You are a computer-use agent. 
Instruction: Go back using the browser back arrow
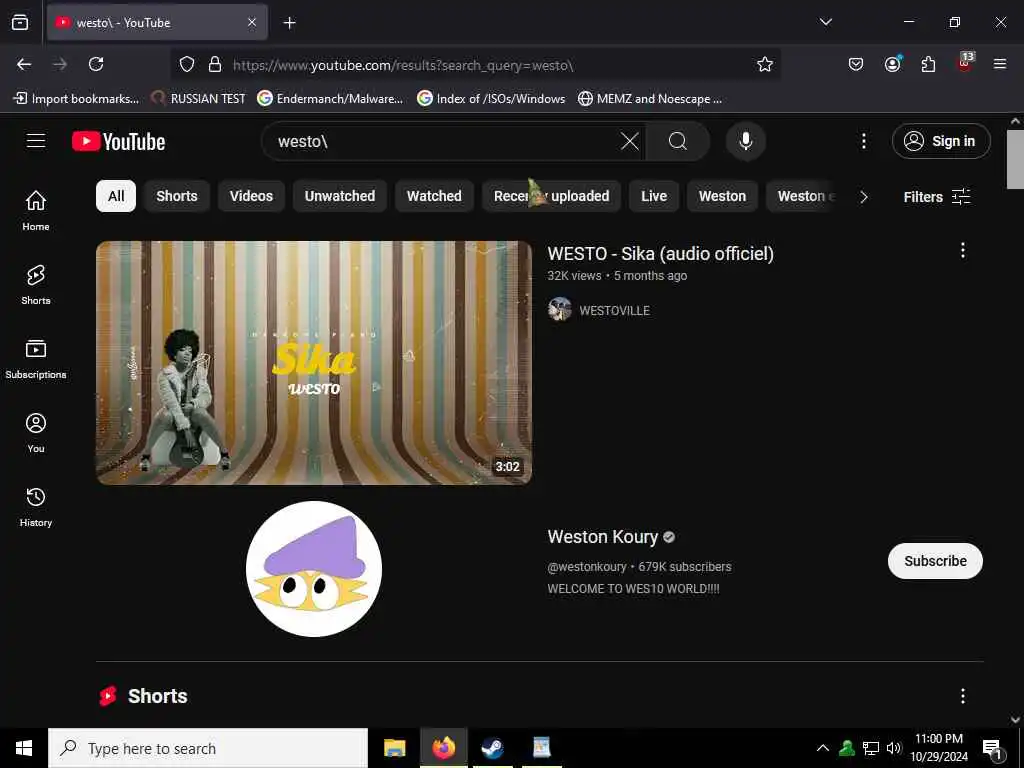pos(24,64)
